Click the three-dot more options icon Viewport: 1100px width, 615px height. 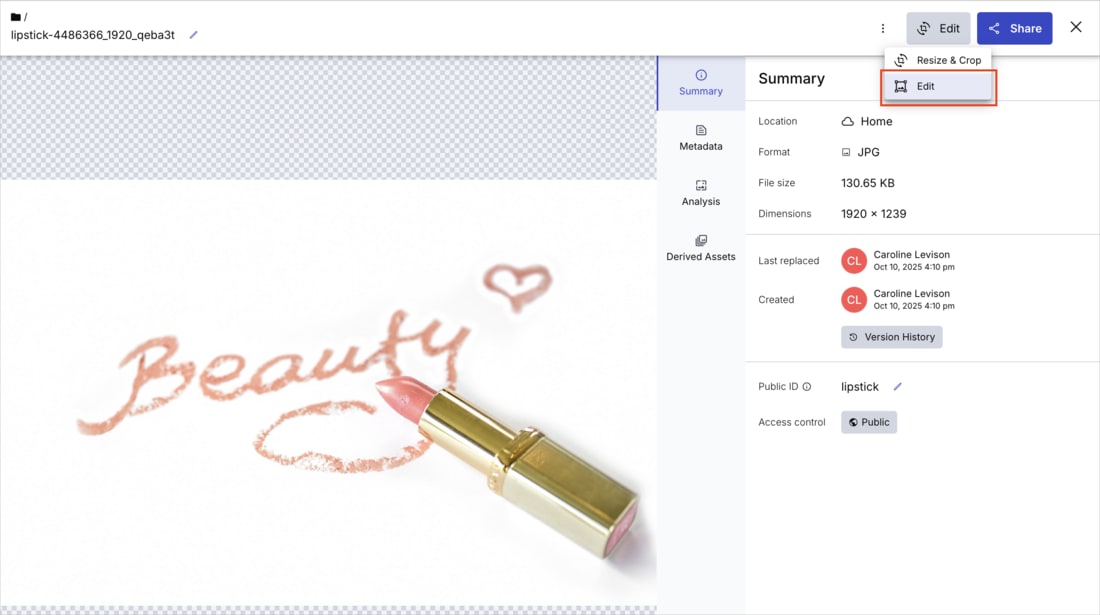pyautogui.click(x=882, y=29)
